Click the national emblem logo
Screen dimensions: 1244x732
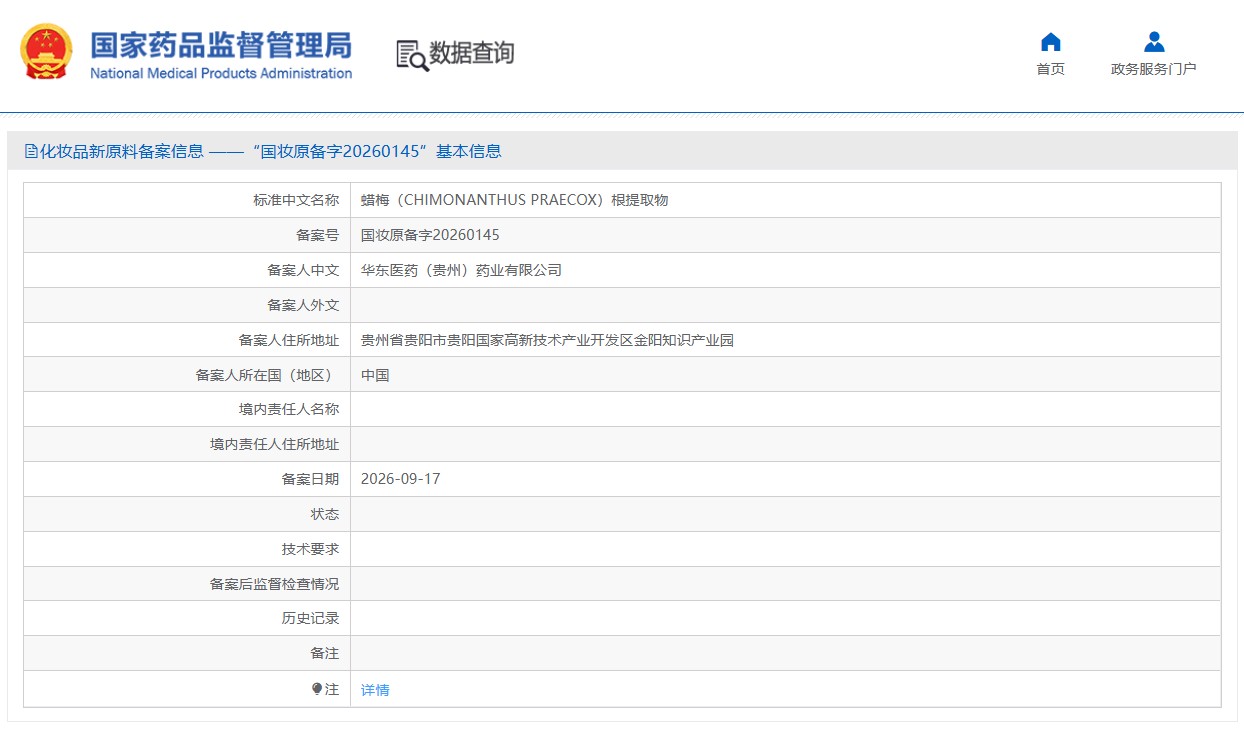tap(46, 53)
